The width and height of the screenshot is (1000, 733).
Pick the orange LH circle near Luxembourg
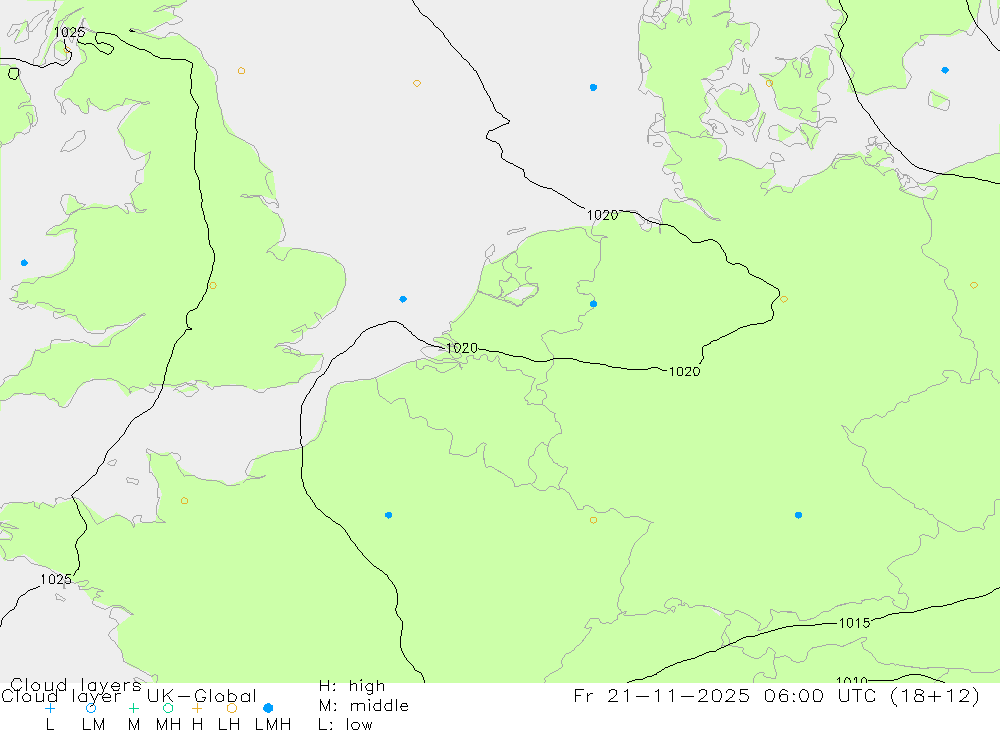(594, 521)
